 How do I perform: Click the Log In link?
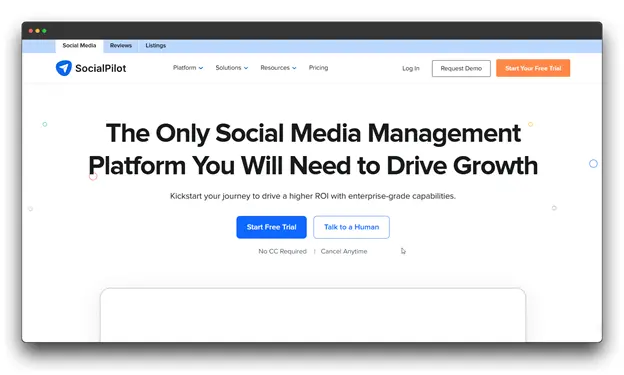[x=411, y=68]
